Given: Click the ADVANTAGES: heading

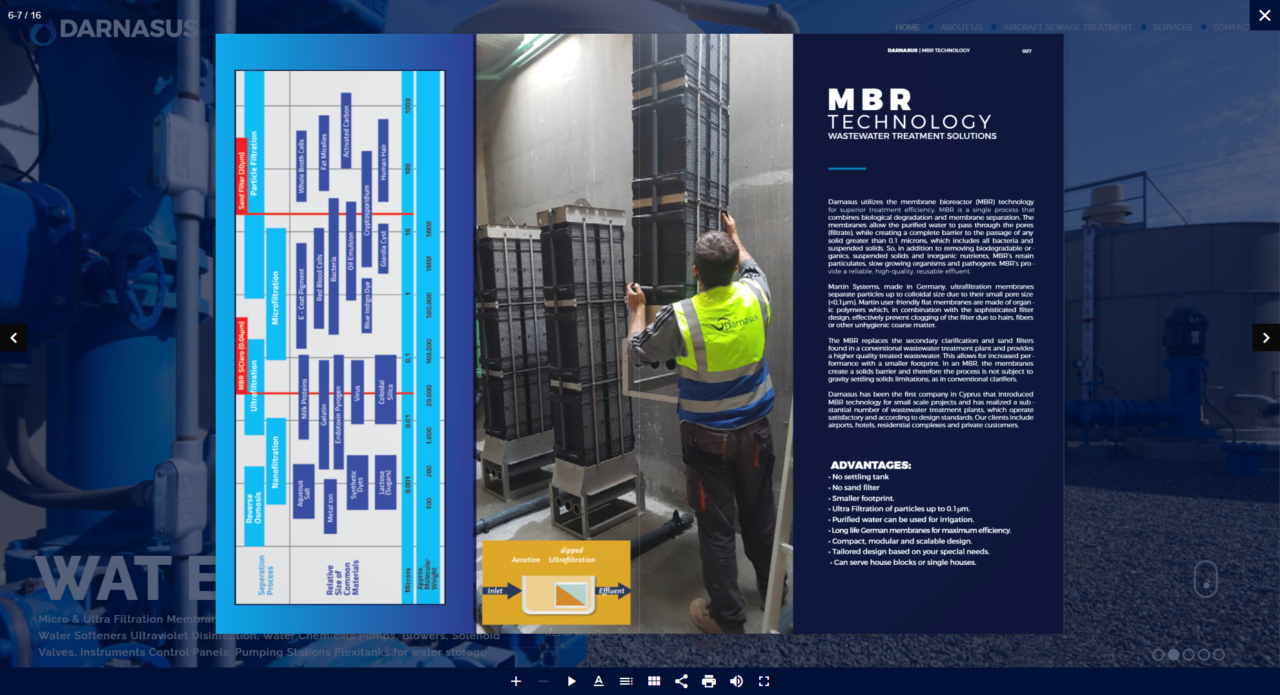Looking at the screenshot, I should (x=870, y=465).
